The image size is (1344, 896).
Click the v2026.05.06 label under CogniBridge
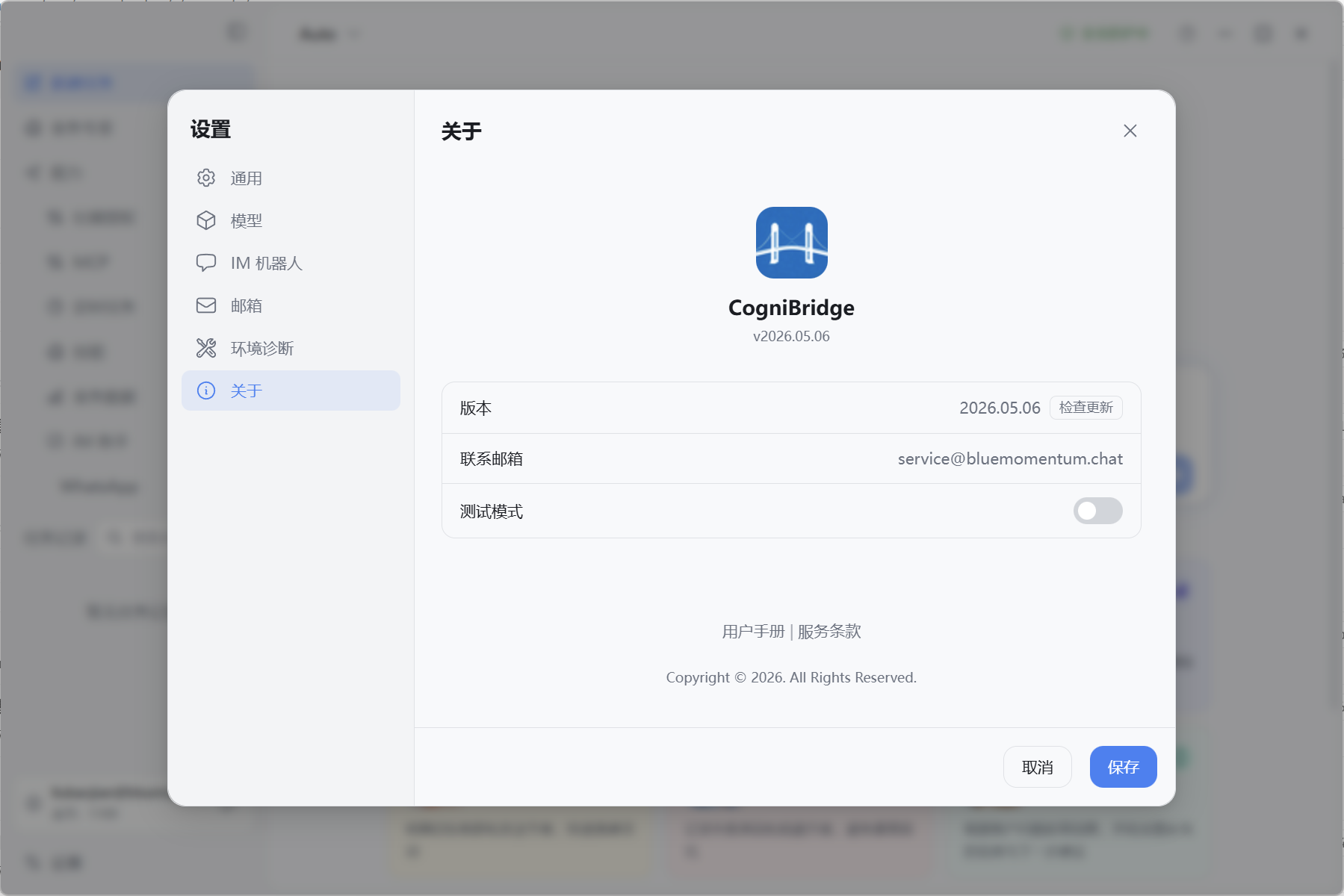tap(791, 336)
